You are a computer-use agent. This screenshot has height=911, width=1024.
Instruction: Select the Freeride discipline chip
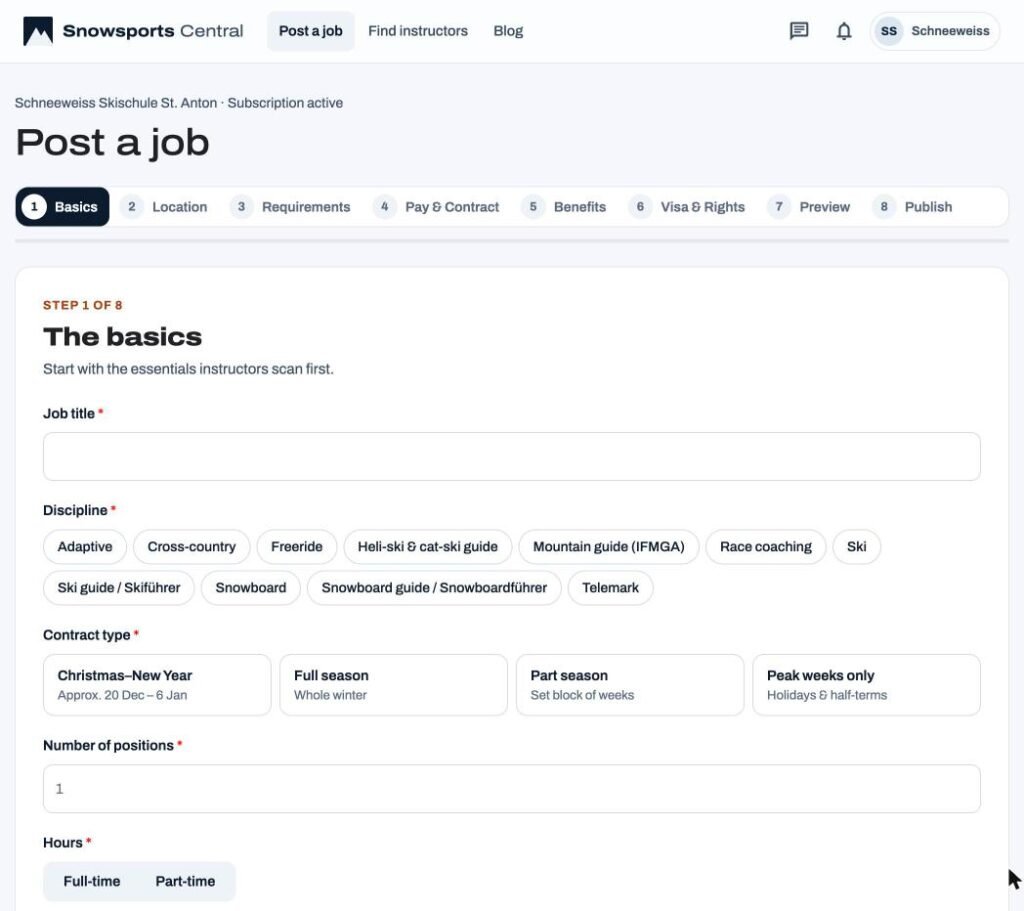[296, 547]
